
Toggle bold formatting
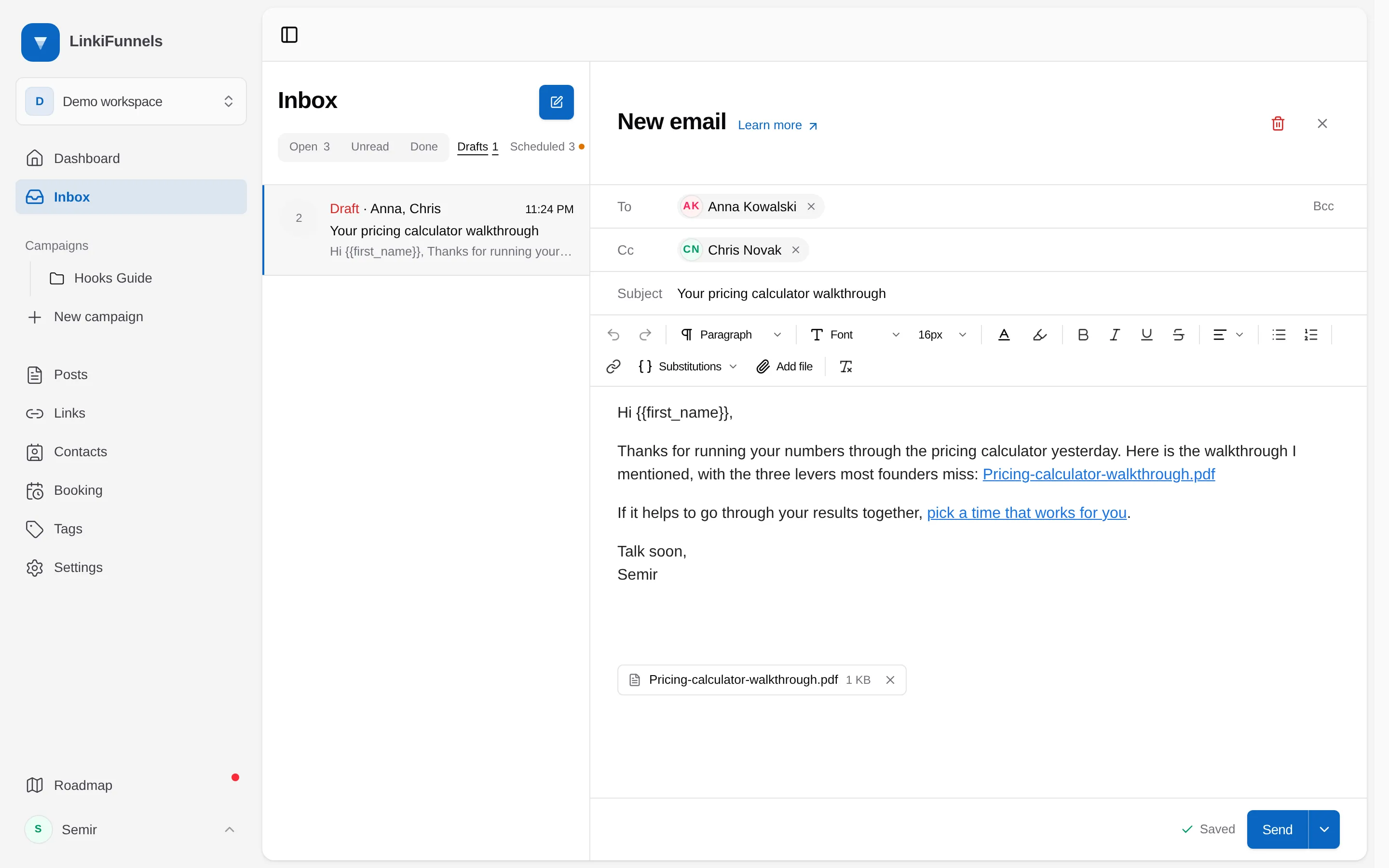[x=1083, y=335]
